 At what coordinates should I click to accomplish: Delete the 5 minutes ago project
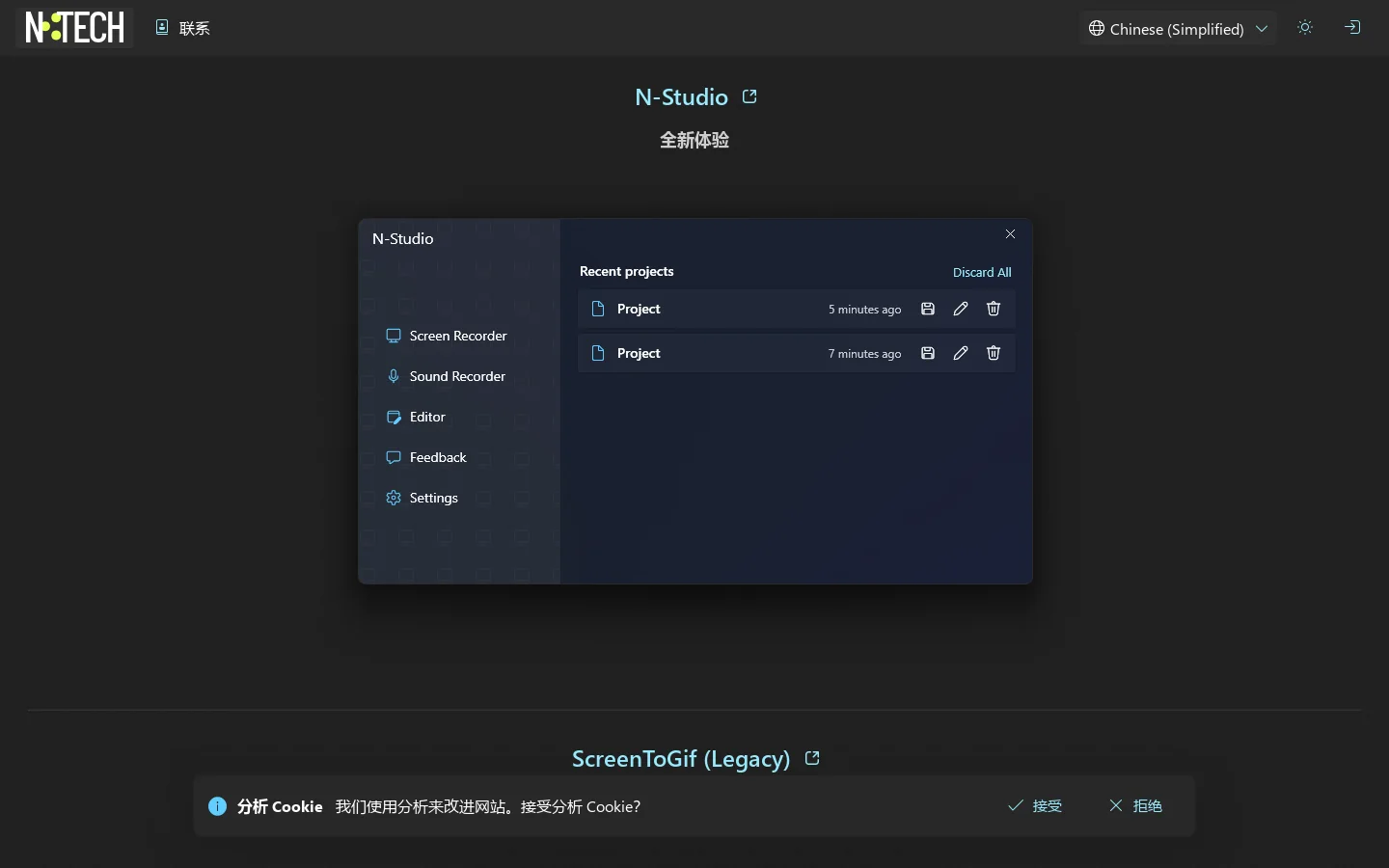tap(994, 309)
